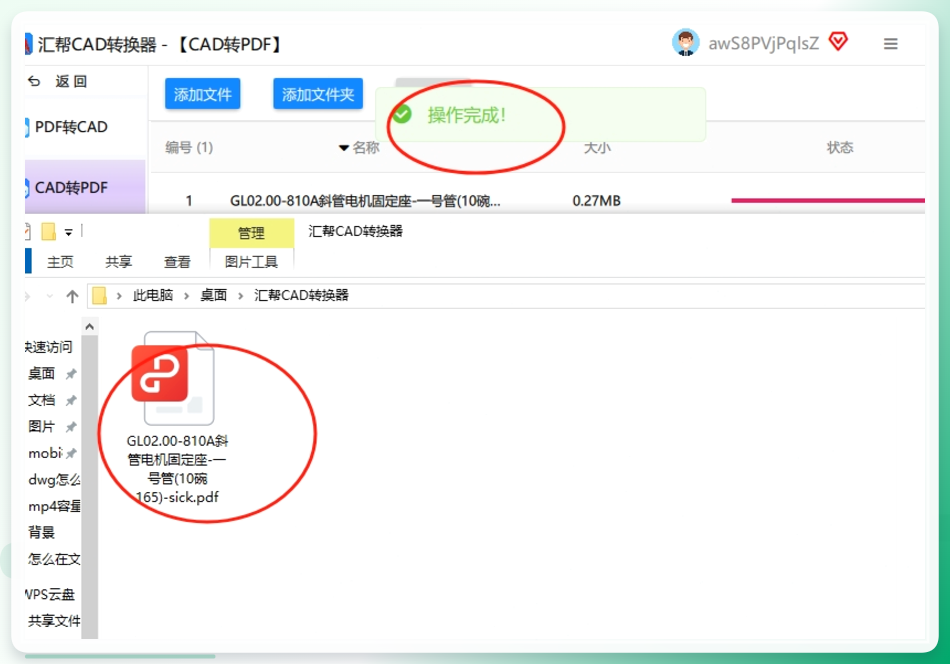Click the username awS8PVjPqlsZ
This screenshot has width=950, height=664.
click(763, 43)
